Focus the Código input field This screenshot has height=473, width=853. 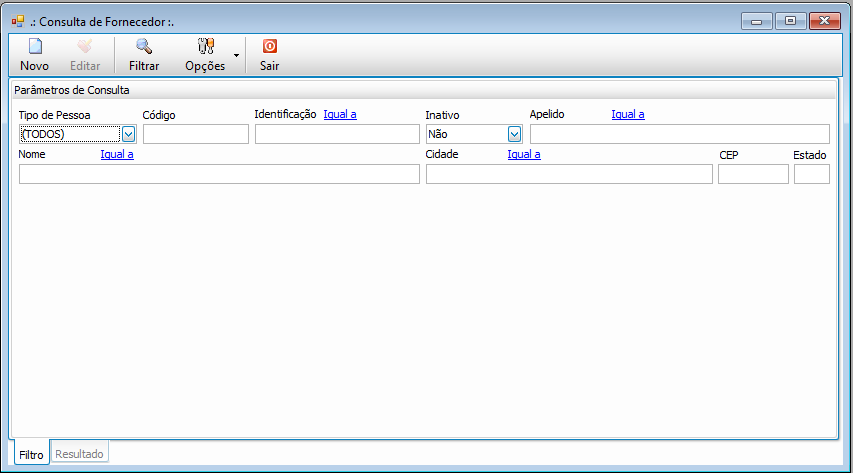(196, 134)
